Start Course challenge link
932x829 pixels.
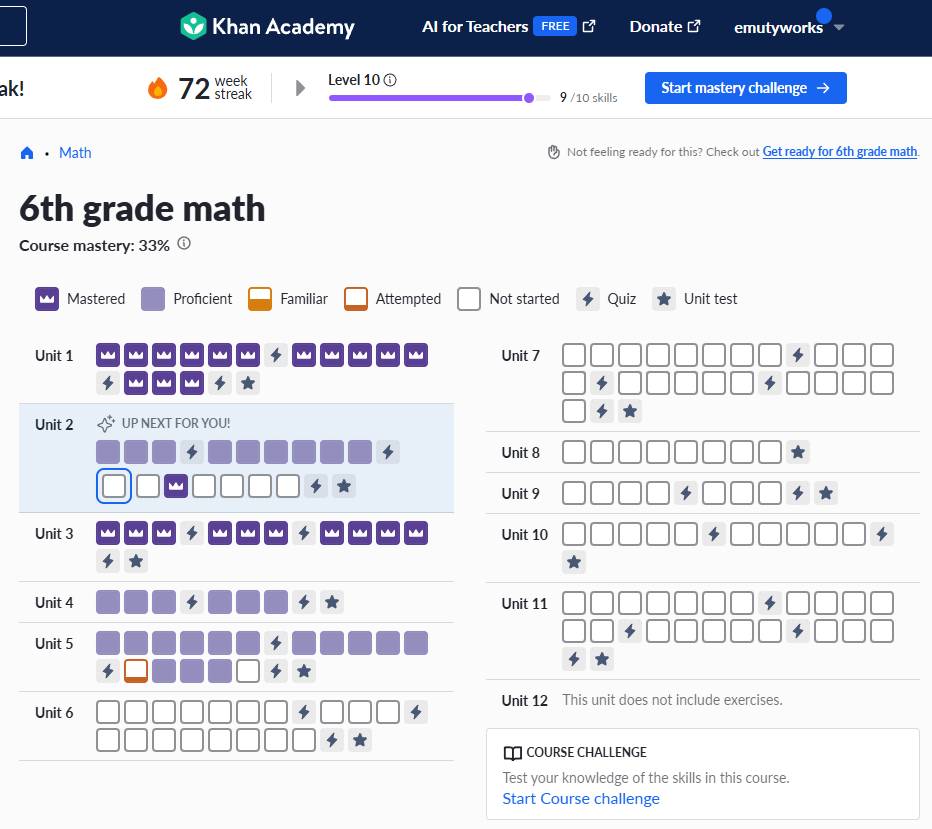(x=581, y=799)
